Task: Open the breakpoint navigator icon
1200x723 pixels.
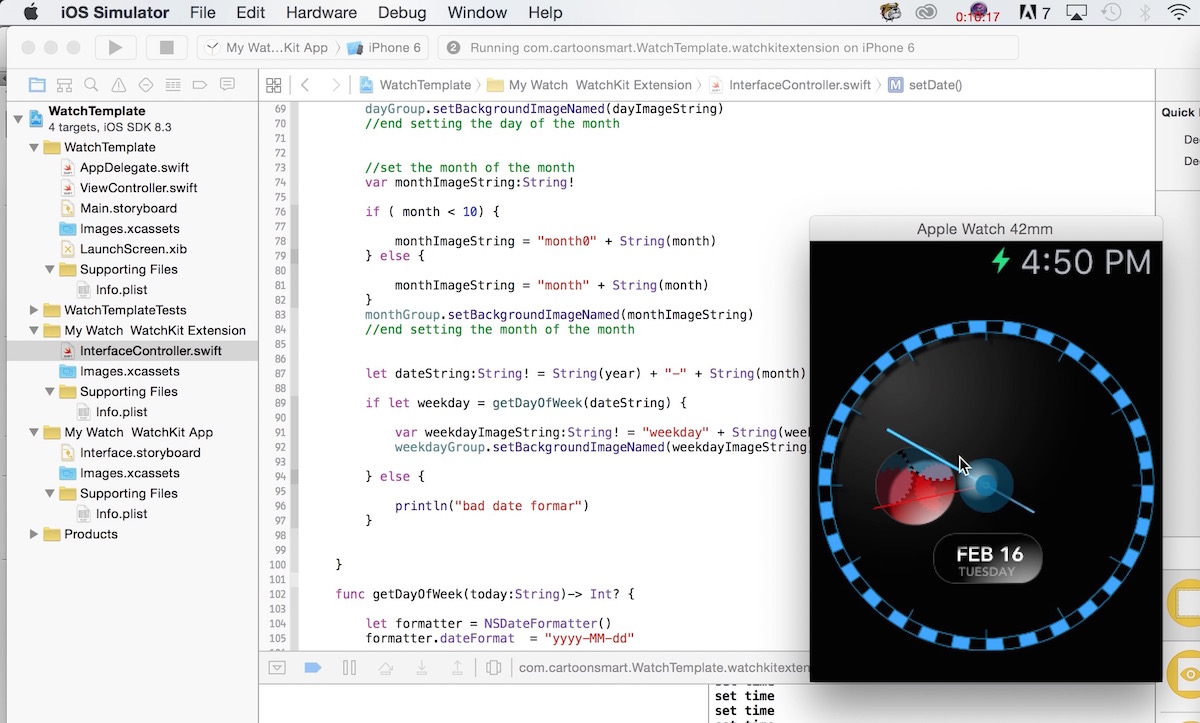Action: [x=200, y=85]
